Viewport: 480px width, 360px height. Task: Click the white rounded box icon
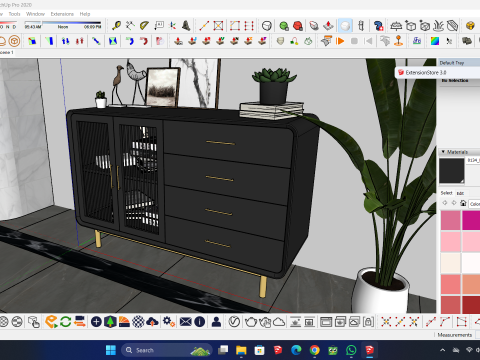266,25
